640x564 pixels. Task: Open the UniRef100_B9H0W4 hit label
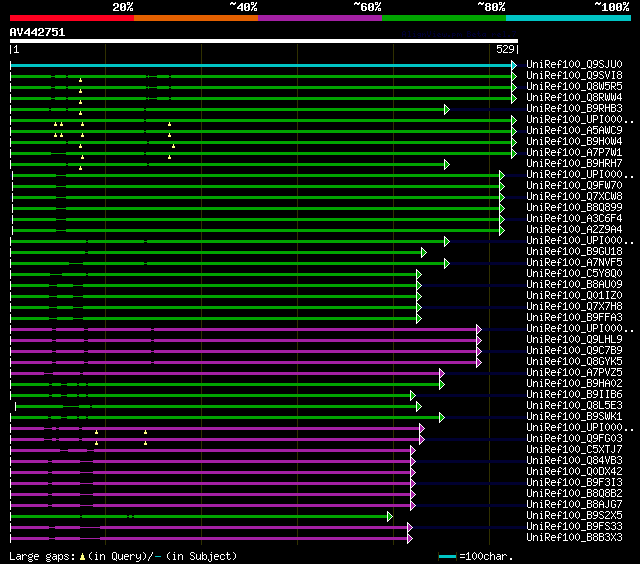tap(574, 142)
